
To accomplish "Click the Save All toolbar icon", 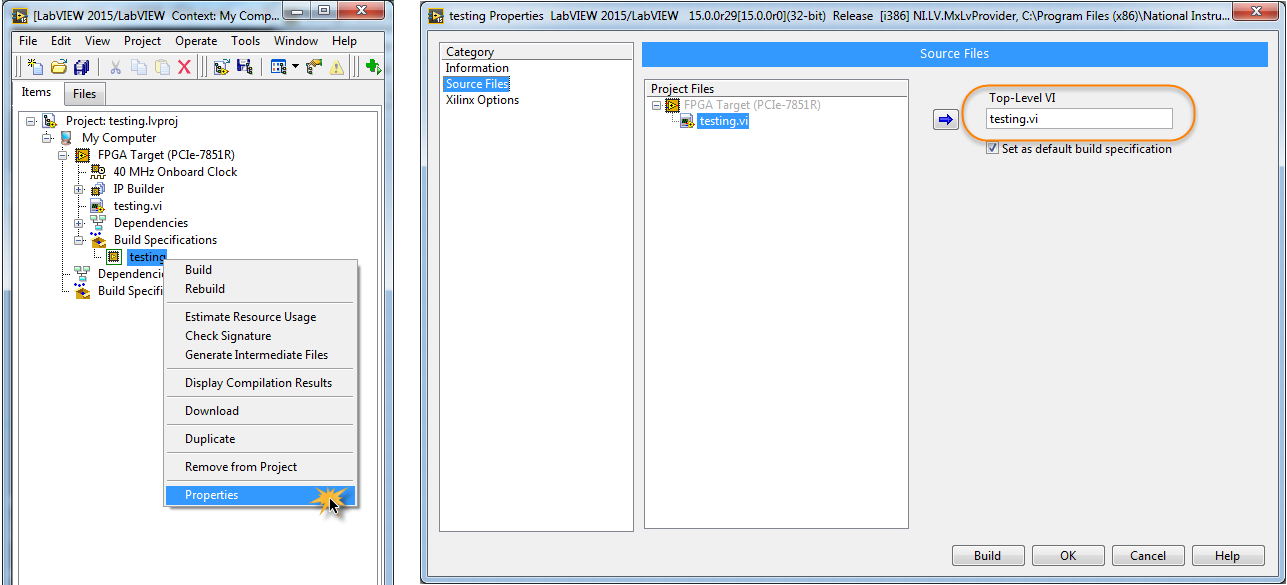I will coord(82,67).
